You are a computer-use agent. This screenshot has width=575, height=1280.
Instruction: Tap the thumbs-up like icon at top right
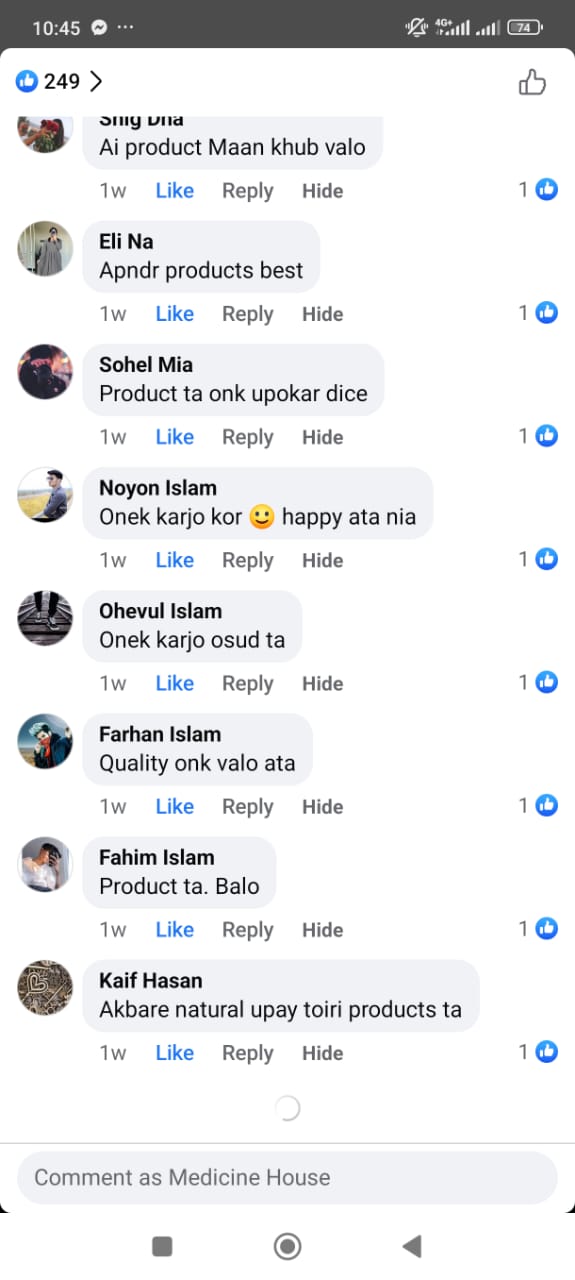click(x=532, y=82)
